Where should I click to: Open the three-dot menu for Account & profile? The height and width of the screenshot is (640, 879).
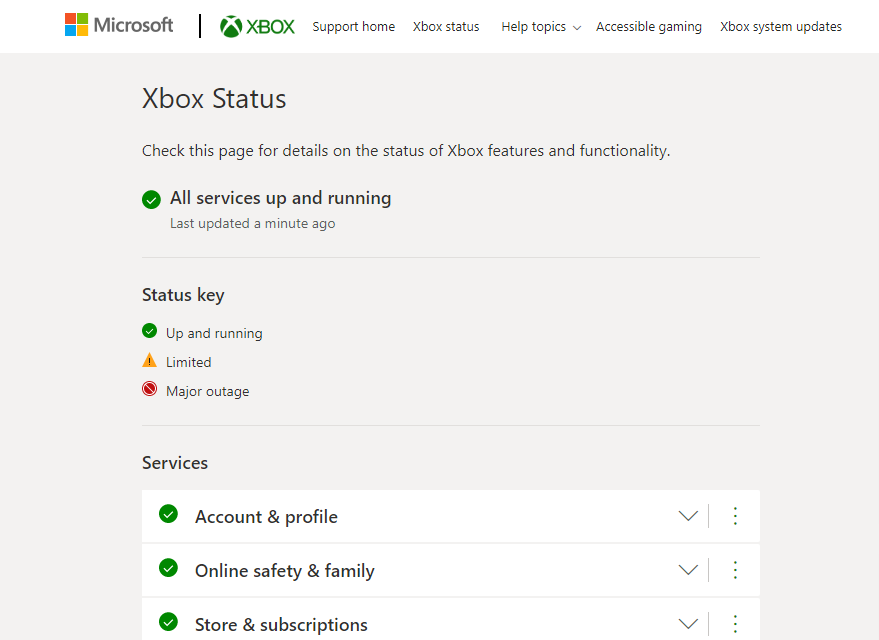tap(735, 516)
